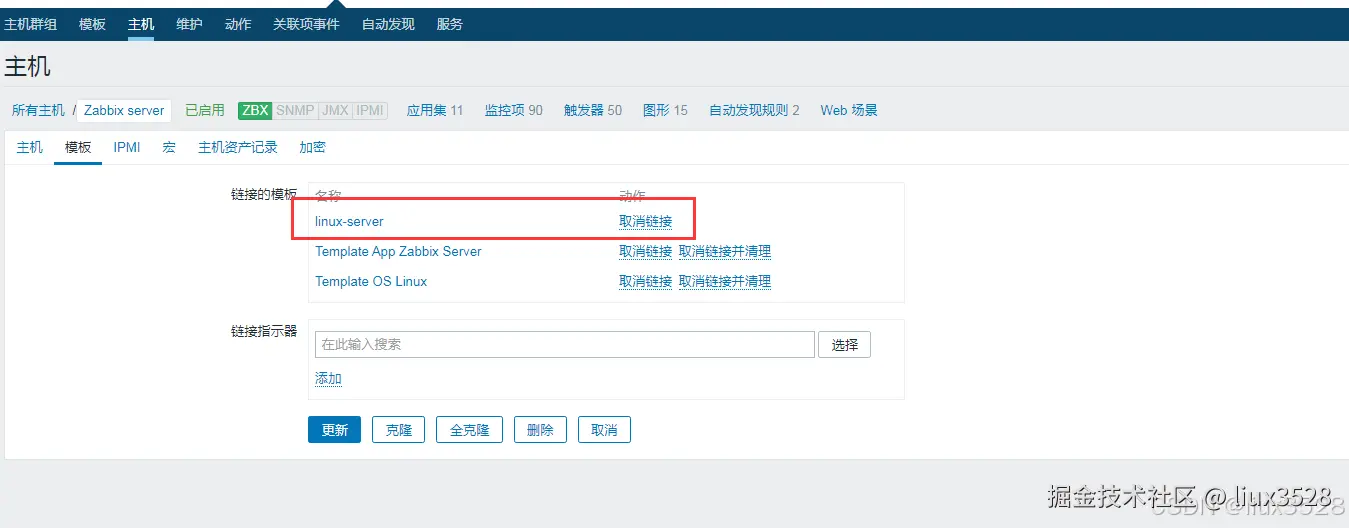Click the Zabbix server breadcrumb
This screenshot has width=1349, height=528.
tap(124, 111)
